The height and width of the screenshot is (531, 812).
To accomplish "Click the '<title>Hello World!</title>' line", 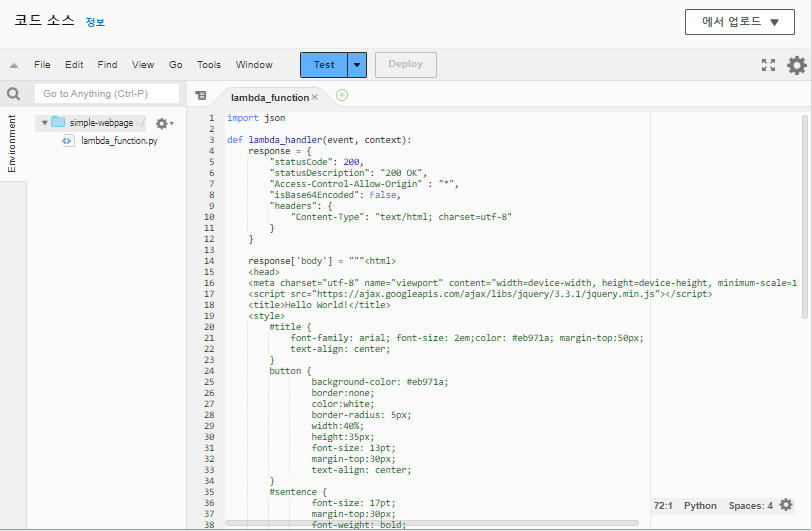I will click(x=319, y=305).
